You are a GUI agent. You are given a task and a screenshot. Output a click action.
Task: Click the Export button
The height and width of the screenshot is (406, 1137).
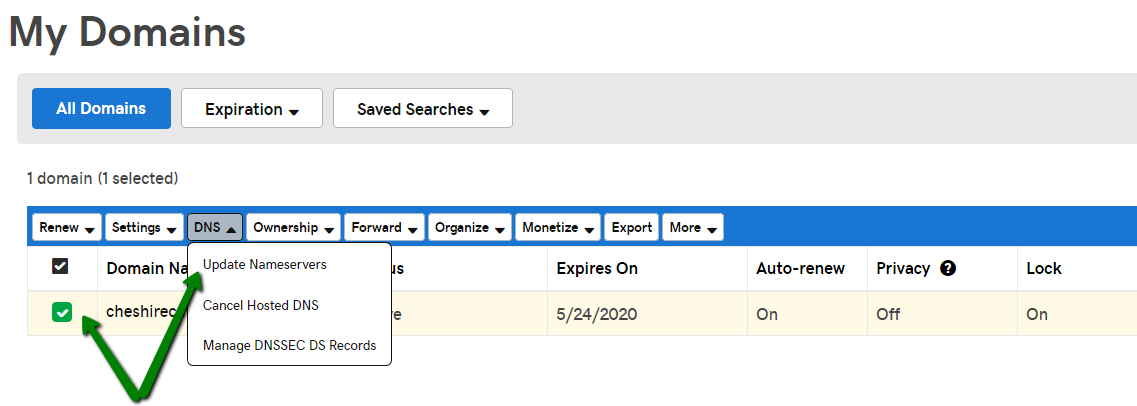click(x=632, y=228)
